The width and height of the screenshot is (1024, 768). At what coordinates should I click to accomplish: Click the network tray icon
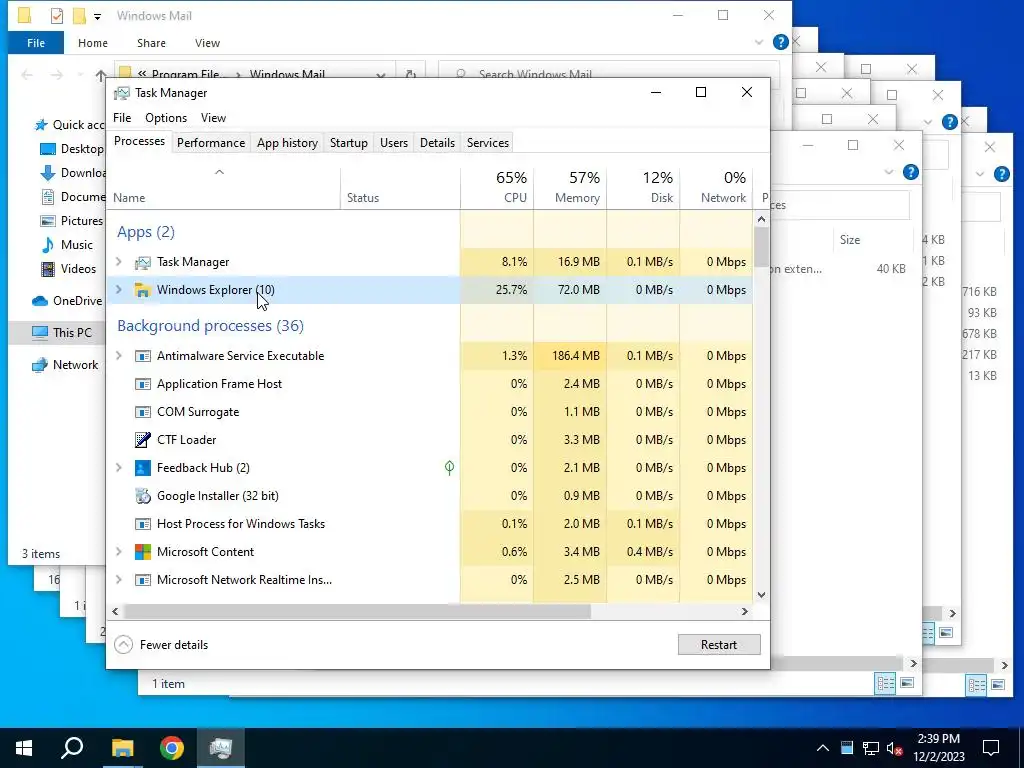[871, 748]
